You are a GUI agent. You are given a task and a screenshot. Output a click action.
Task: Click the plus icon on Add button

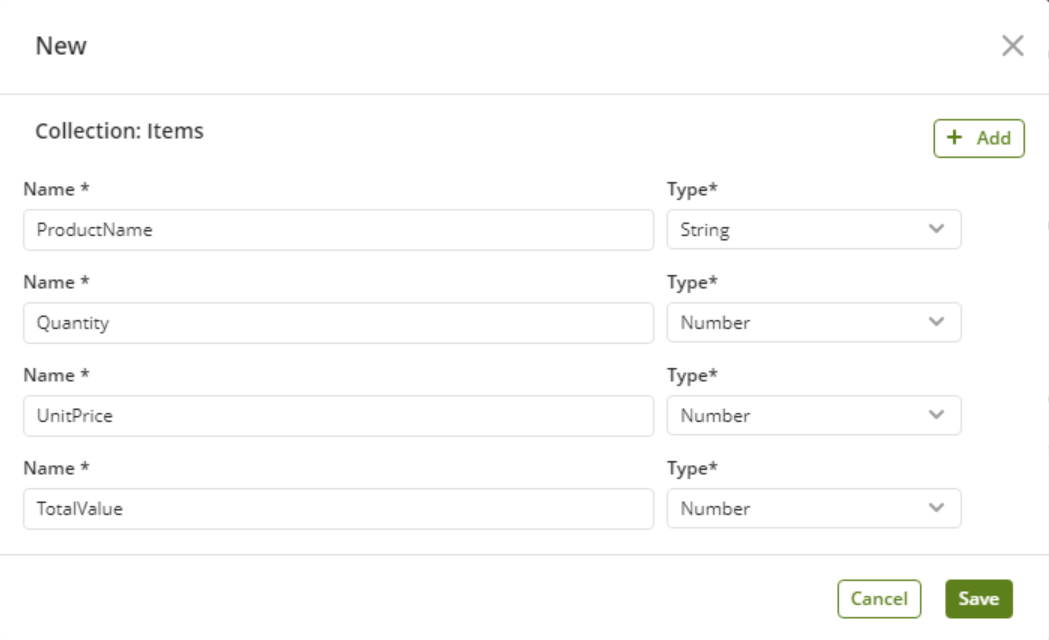954,138
